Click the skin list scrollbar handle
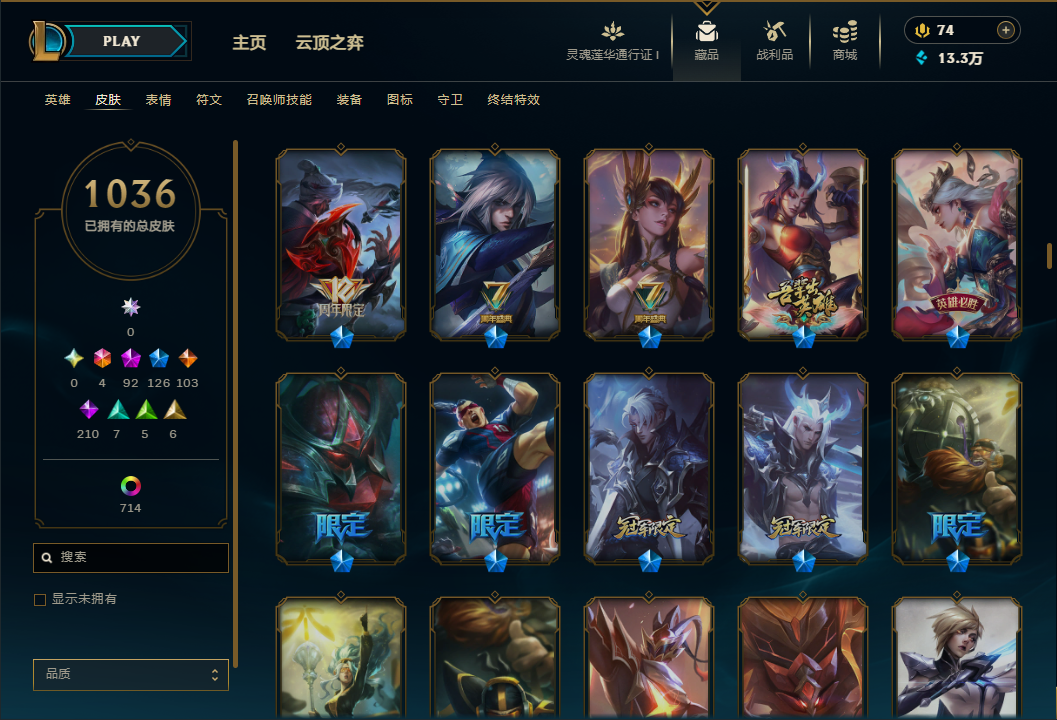This screenshot has height=720, width=1057. [x=1049, y=256]
